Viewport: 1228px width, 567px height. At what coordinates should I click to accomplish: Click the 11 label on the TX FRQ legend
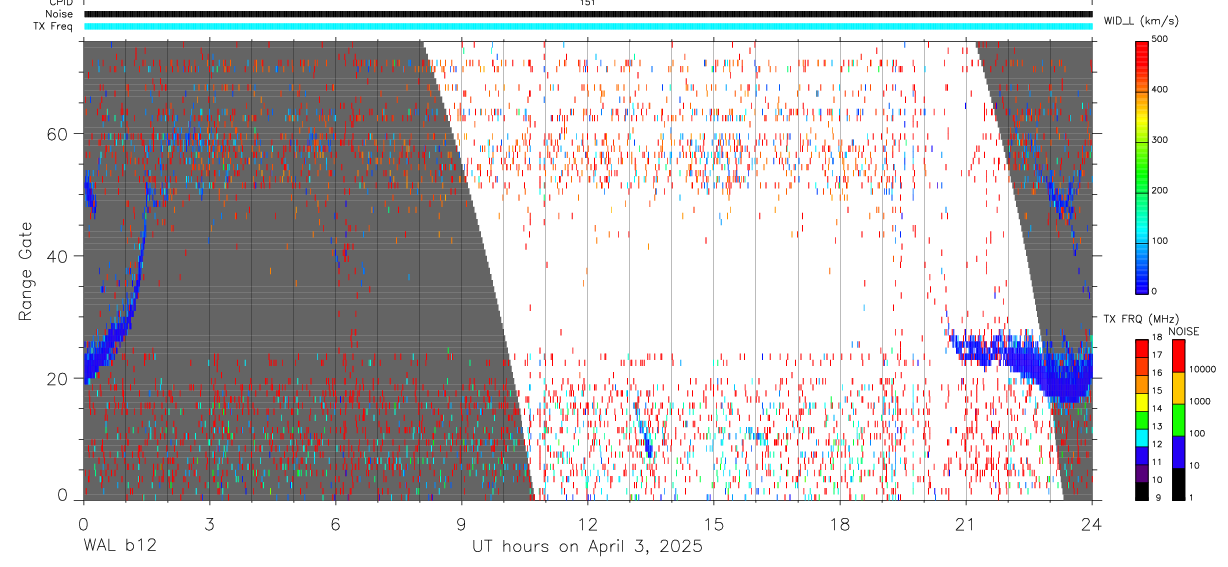(x=1159, y=462)
